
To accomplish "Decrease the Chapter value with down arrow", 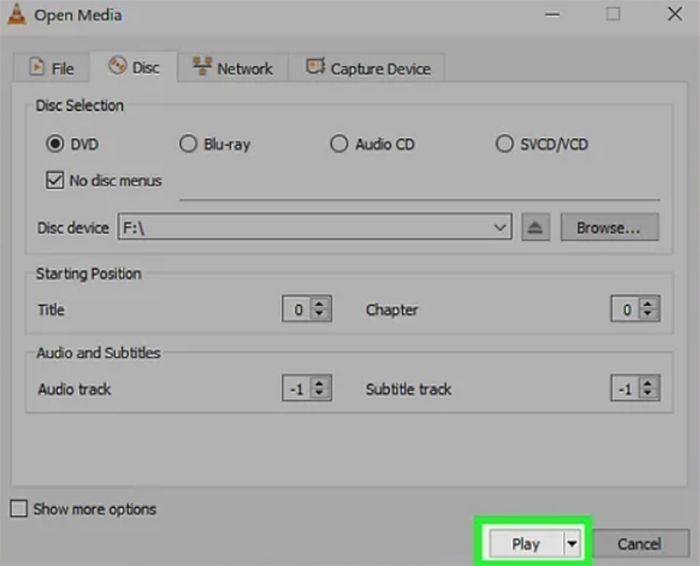I will (x=648, y=314).
